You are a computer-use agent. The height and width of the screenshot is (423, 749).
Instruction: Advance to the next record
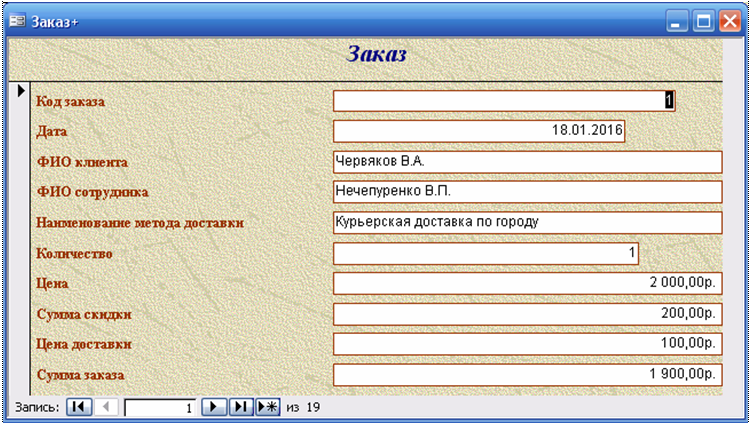213,407
